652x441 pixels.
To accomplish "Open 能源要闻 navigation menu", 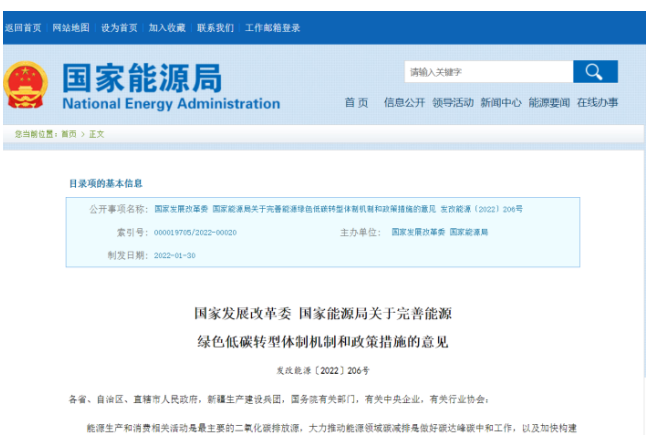I will 549,103.
